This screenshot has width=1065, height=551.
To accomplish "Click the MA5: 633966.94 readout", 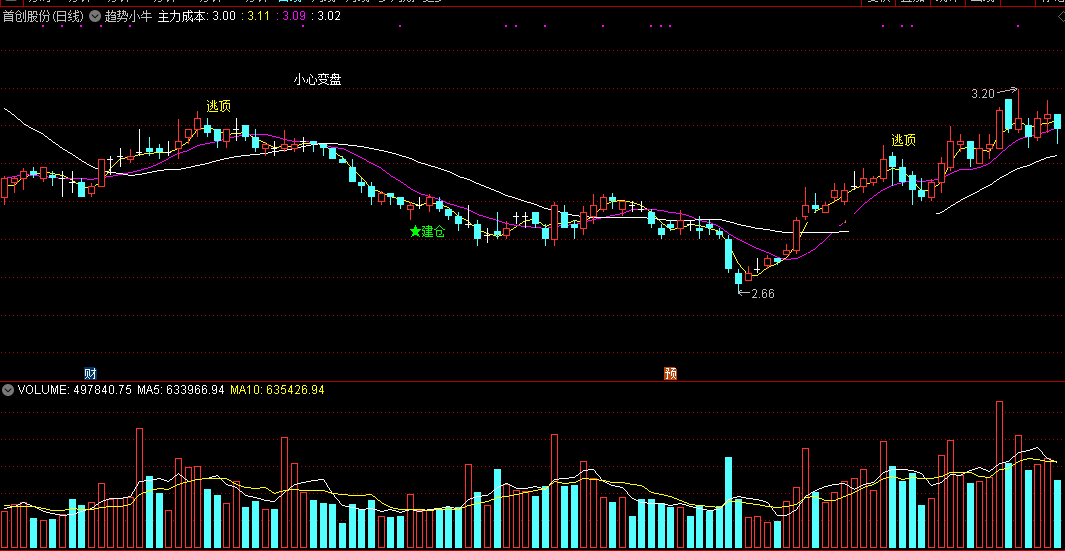I will point(181,390).
